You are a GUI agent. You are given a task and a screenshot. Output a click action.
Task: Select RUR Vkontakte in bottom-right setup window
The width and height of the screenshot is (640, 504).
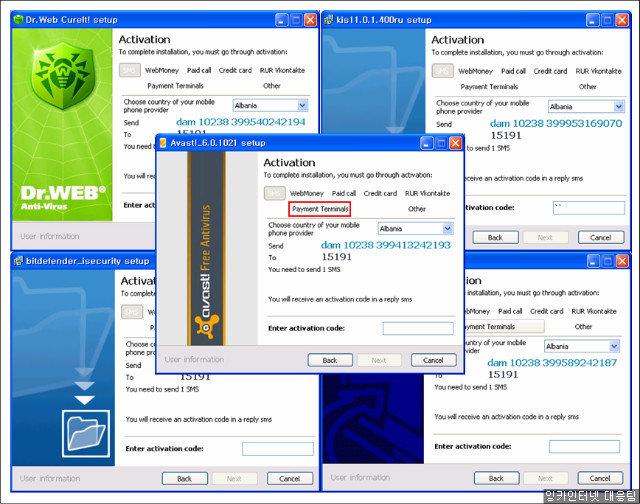(594, 311)
